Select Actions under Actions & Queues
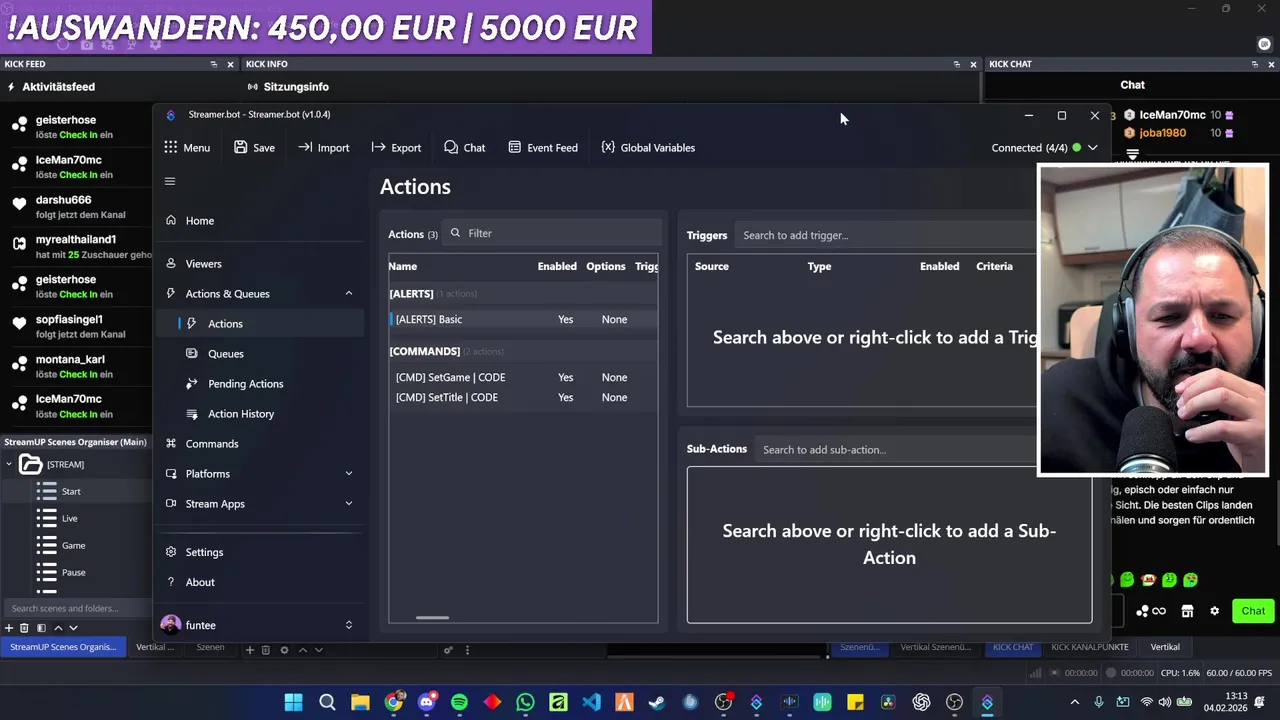 click(x=260, y=324)
